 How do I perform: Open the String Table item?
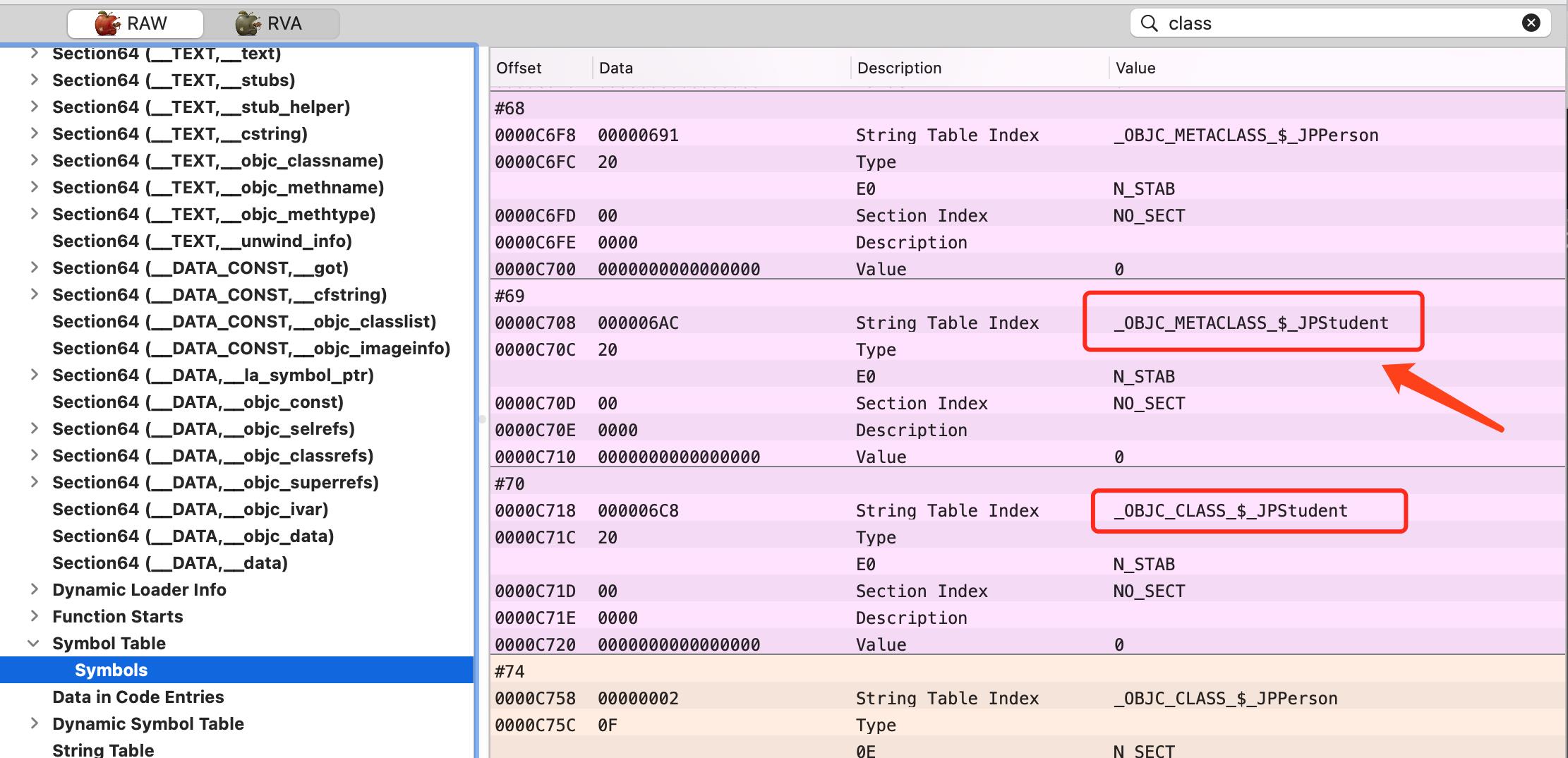coord(103,750)
